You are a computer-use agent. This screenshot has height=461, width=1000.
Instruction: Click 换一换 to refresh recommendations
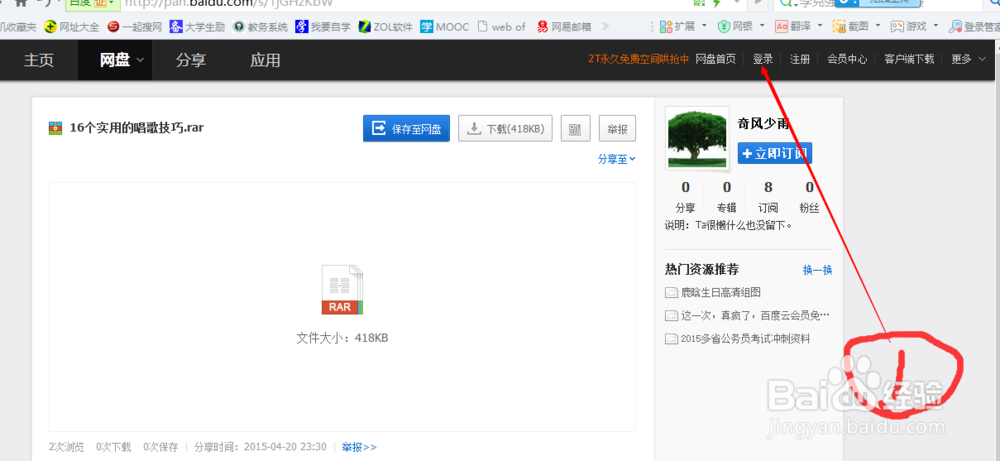tap(818, 270)
